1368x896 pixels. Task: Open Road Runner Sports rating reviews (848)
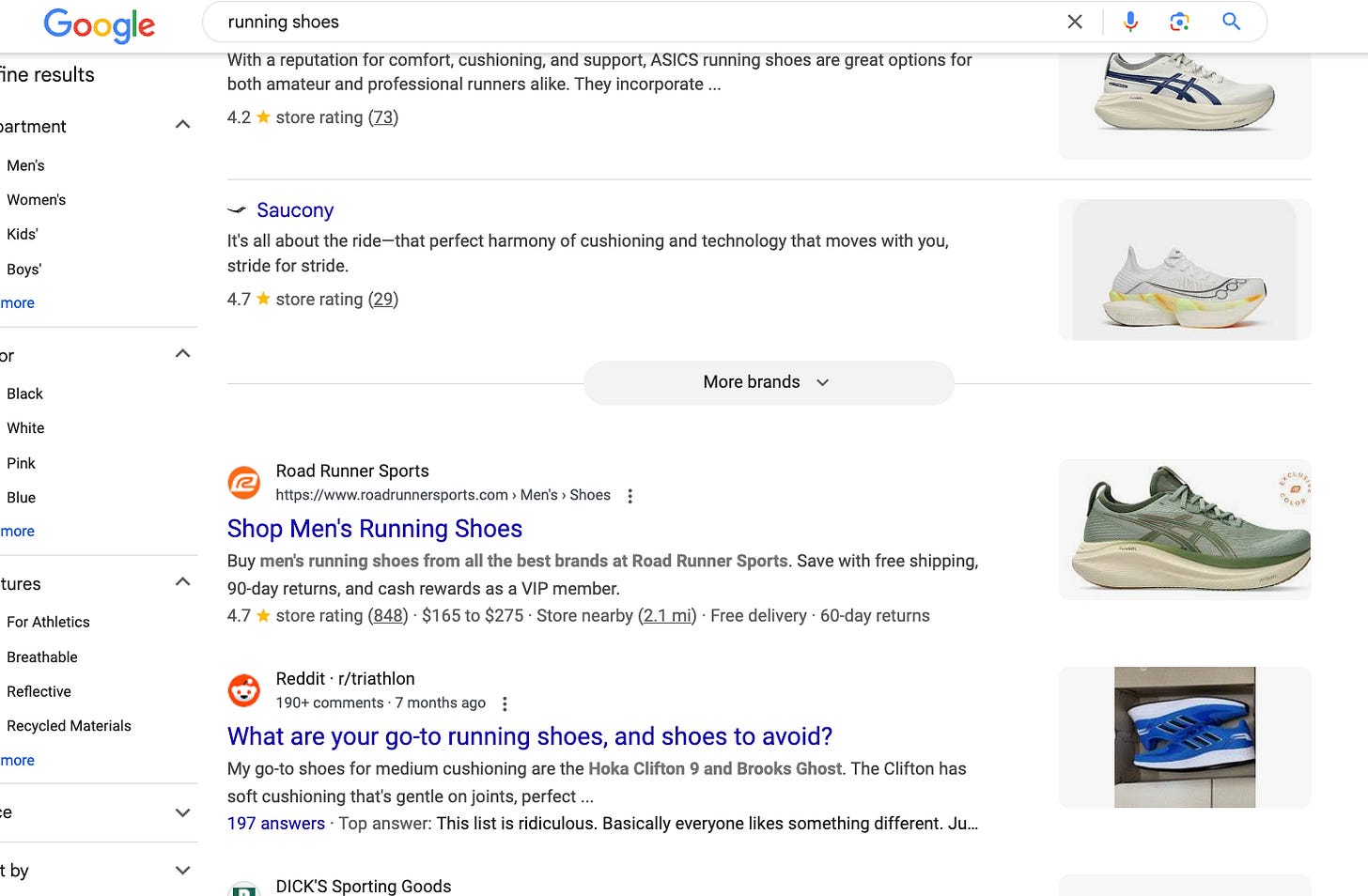coord(388,616)
